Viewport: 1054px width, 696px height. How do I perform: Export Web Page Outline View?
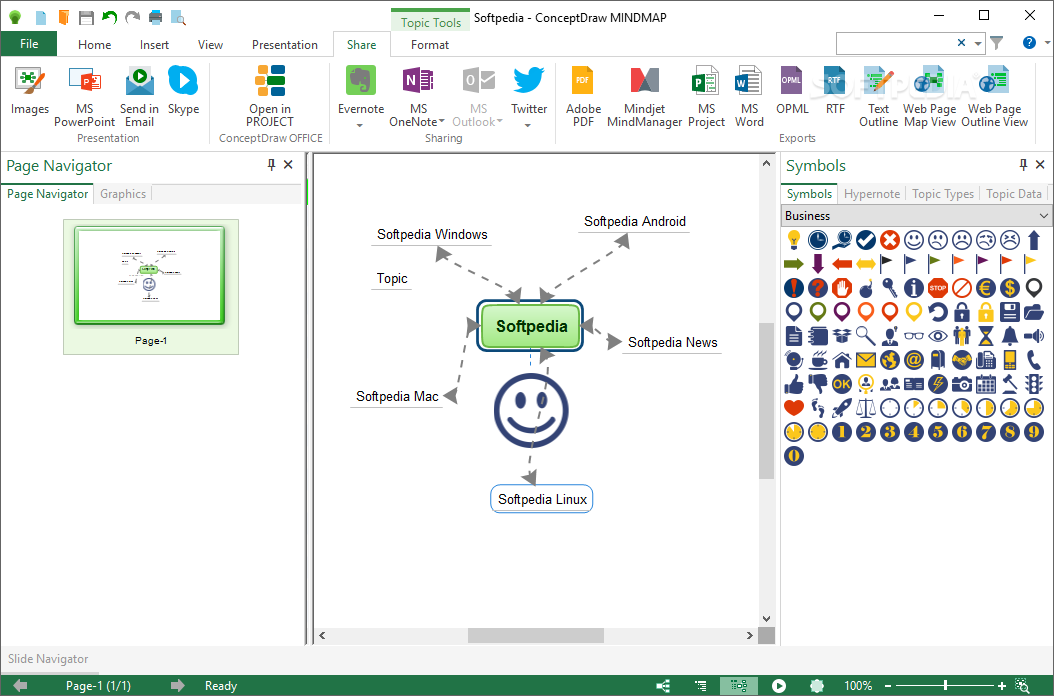[x=994, y=97]
